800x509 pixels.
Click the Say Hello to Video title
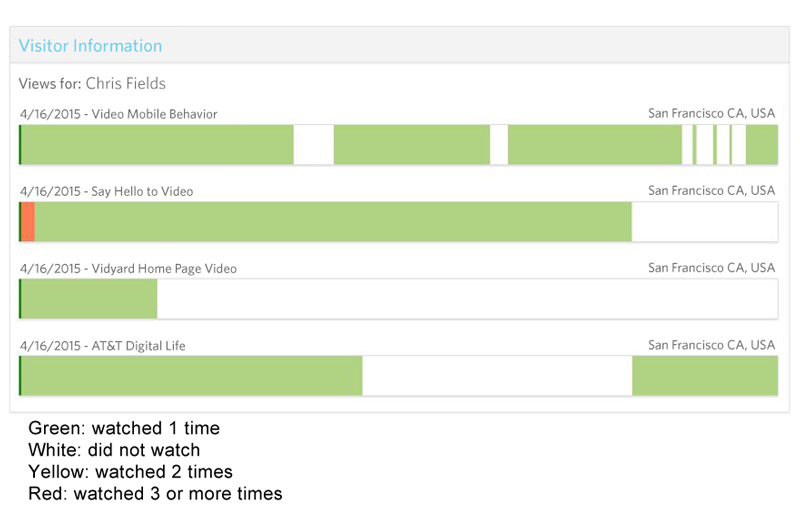pos(142,191)
